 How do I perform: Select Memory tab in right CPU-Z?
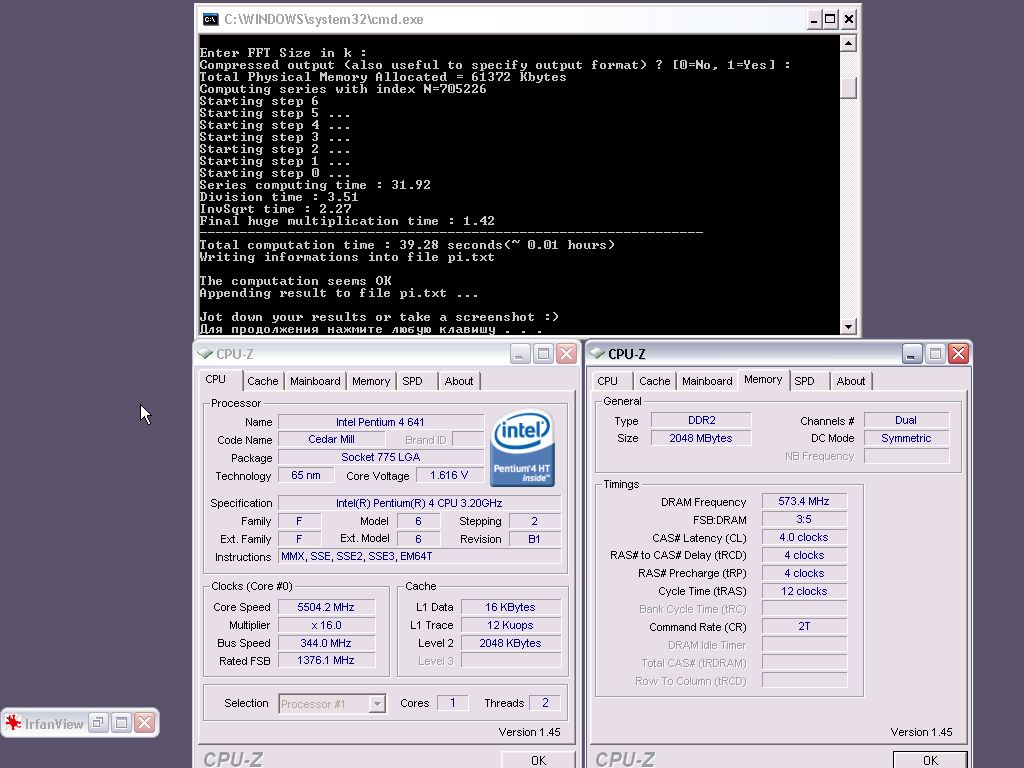[763, 379]
